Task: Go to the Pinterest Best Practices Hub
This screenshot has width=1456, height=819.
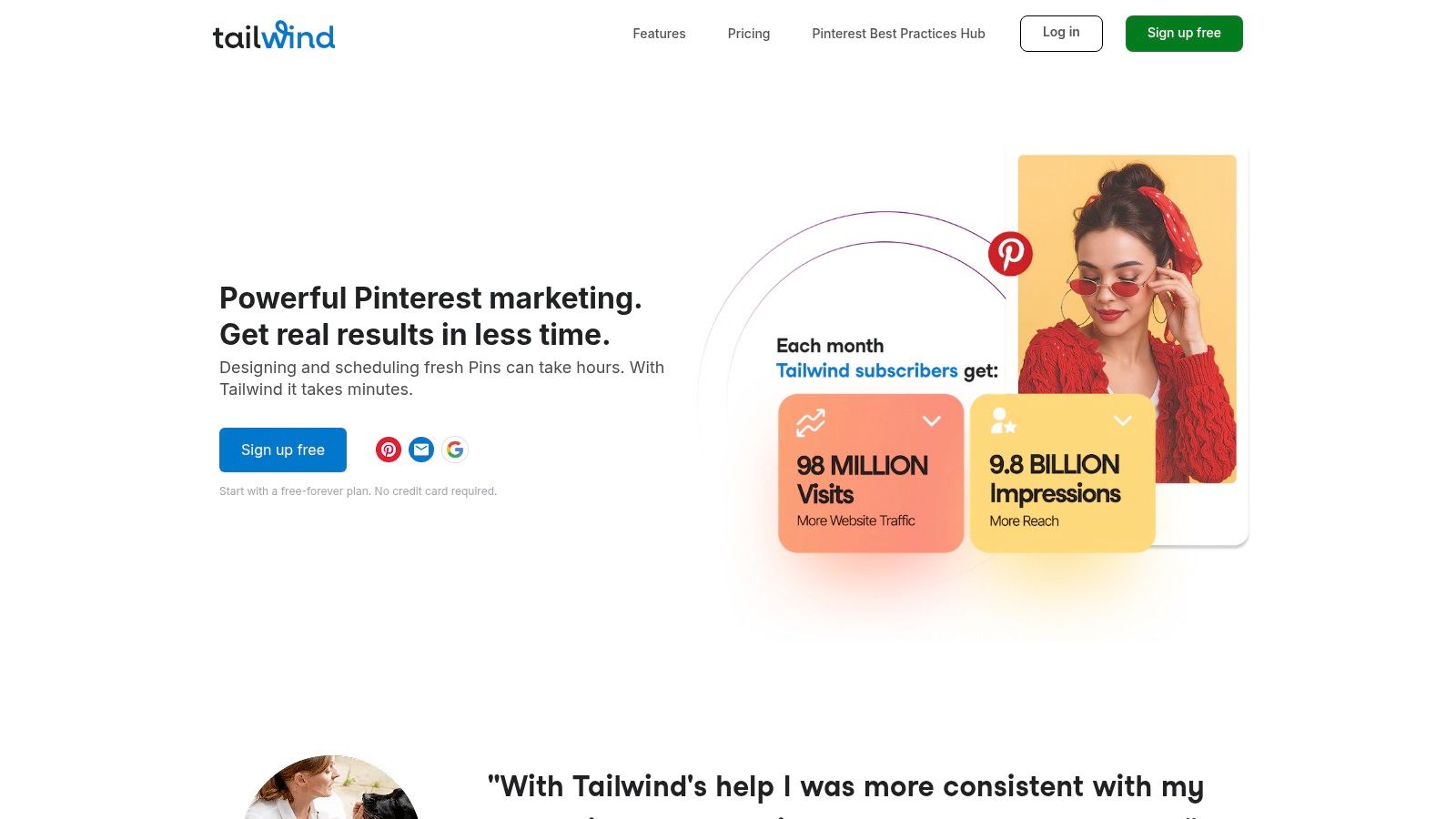Action: pos(898,34)
